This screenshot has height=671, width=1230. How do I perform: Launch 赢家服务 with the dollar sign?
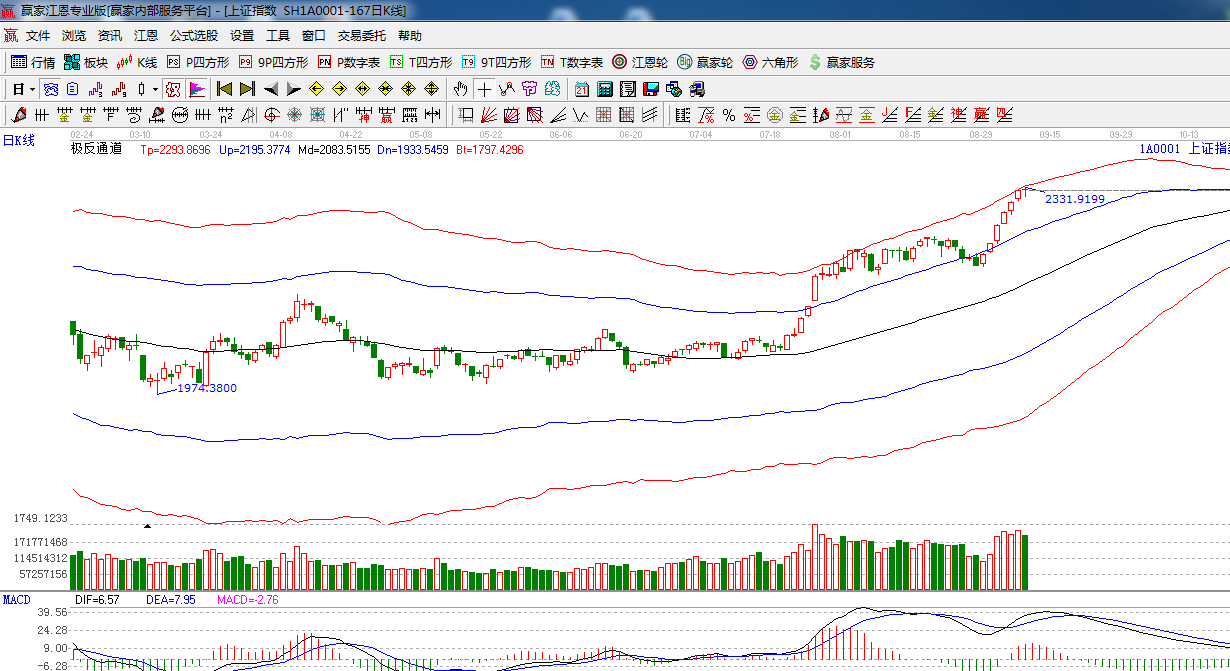click(841, 62)
